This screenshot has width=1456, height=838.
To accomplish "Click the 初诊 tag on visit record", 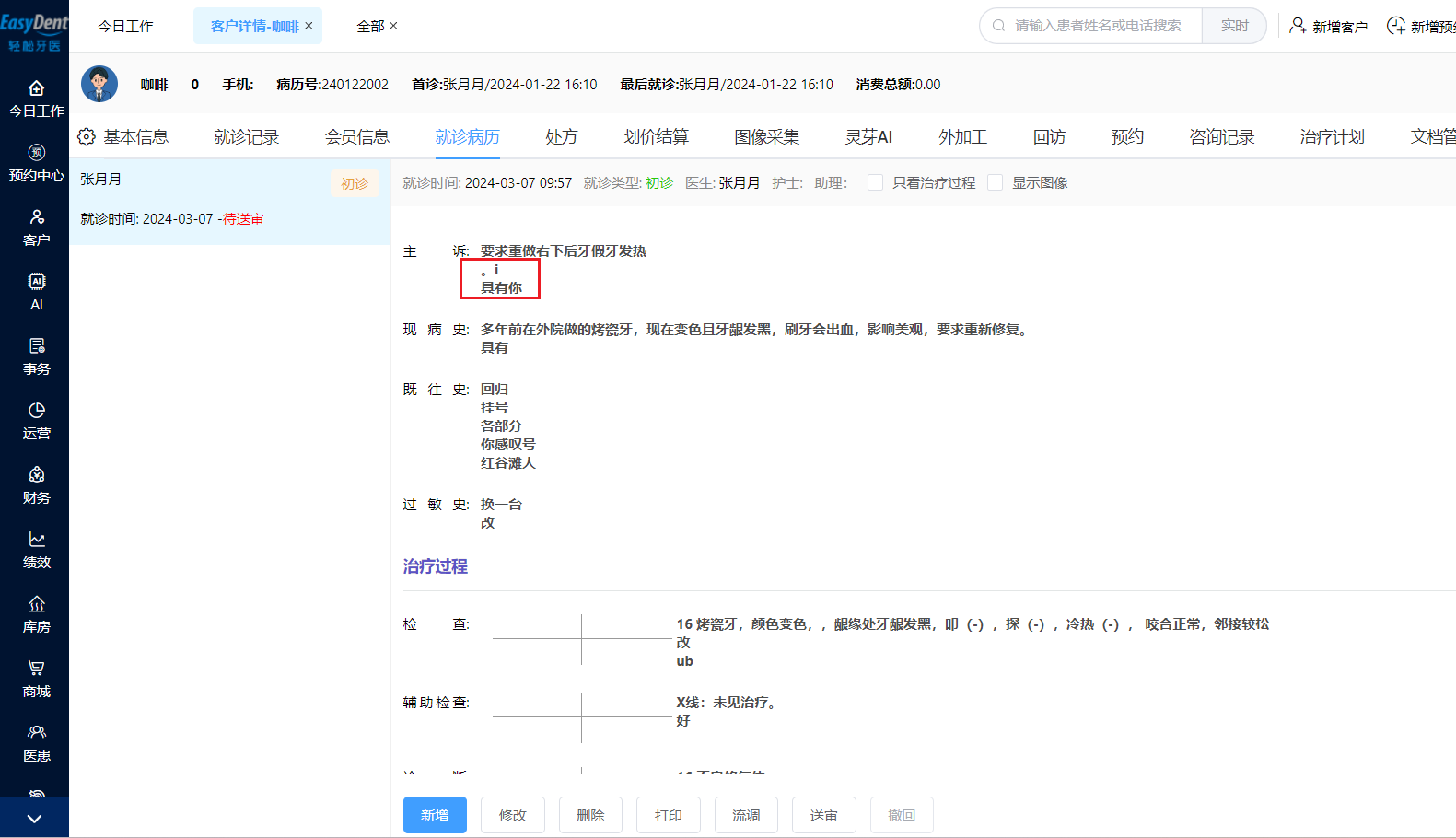I will point(355,183).
